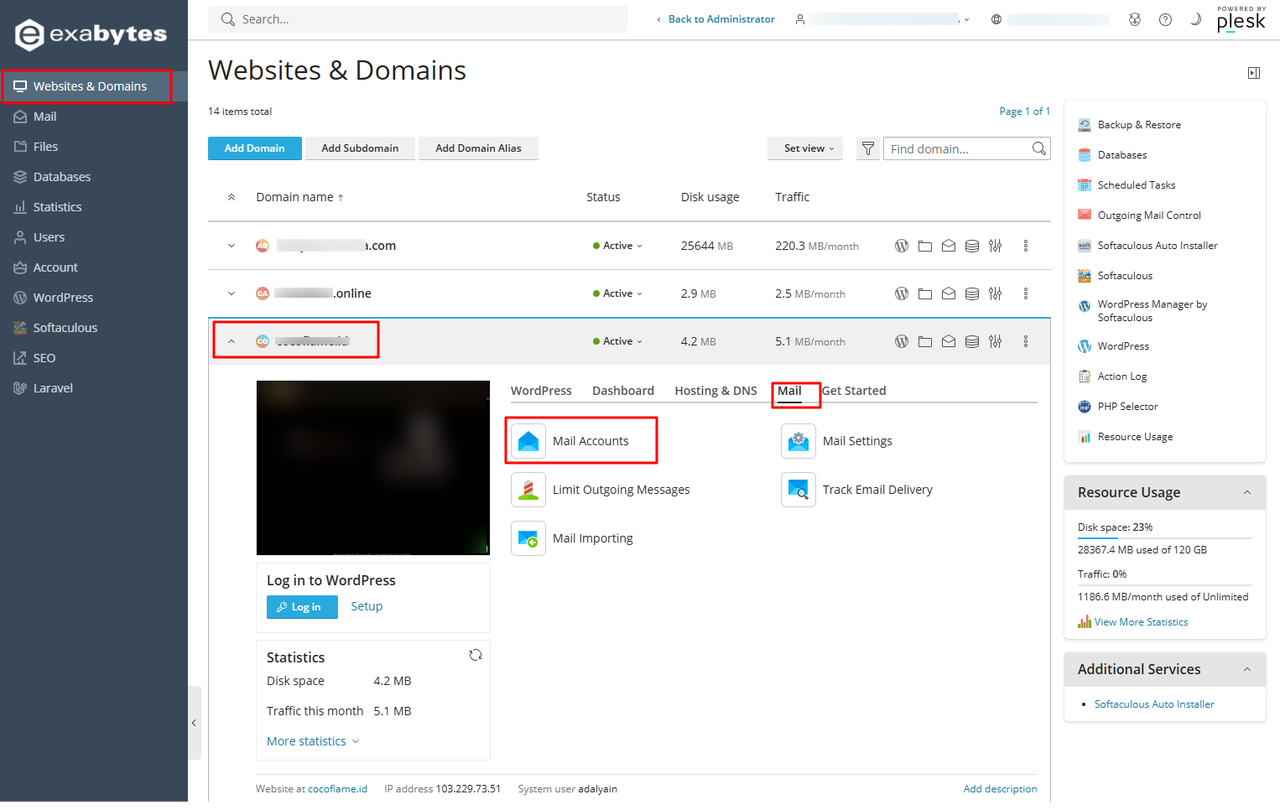This screenshot has width=1280, height=810.
Task: Collapse the third expanded domain row
Action: pyautogui.click(x=231, y=342)
